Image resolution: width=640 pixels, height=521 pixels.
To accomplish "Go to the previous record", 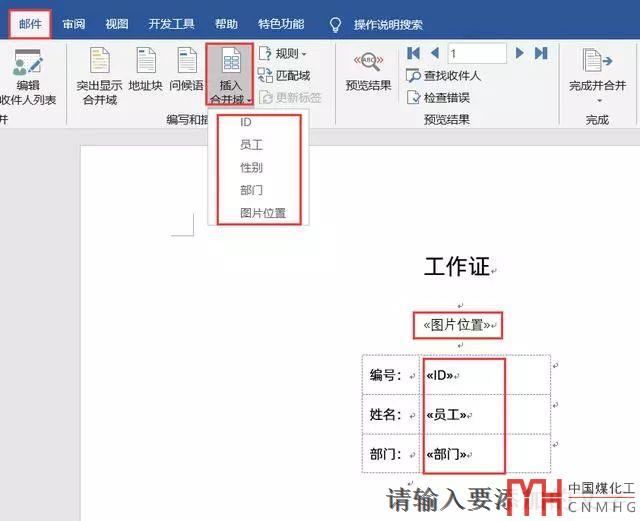I will point(435,53).
